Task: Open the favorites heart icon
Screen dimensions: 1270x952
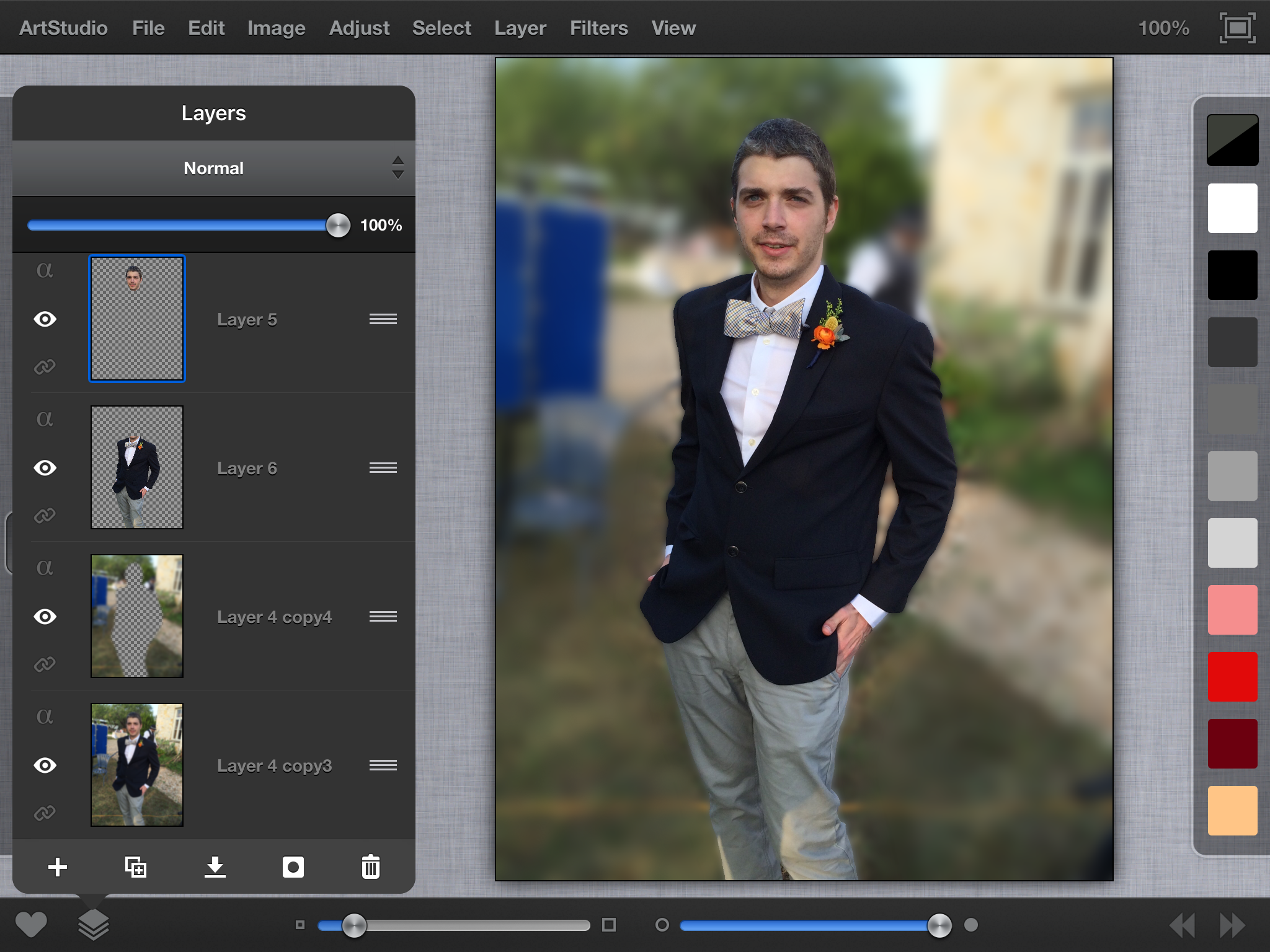Action: click(x=31, y=925)
